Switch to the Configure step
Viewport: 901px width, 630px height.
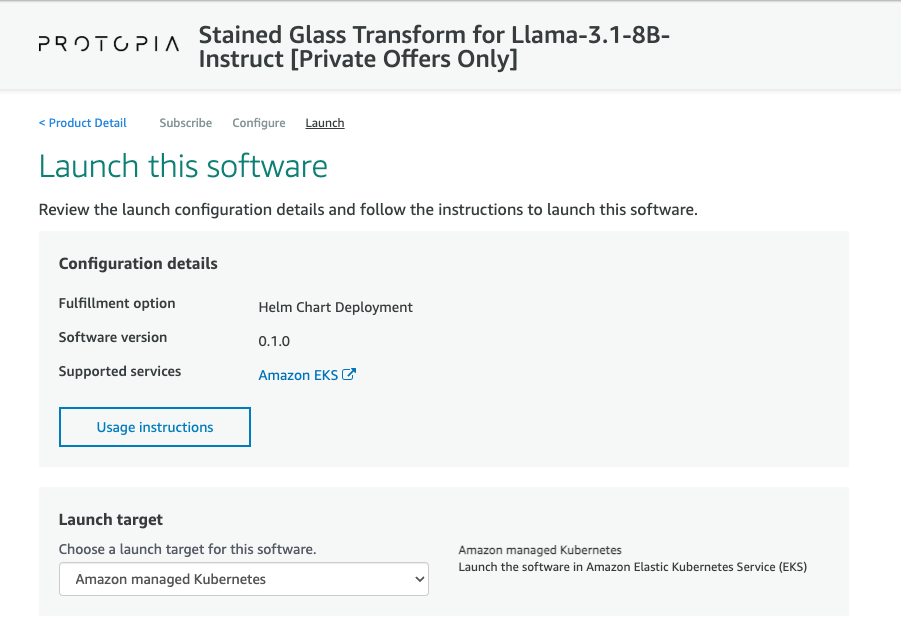coord(258,122)
